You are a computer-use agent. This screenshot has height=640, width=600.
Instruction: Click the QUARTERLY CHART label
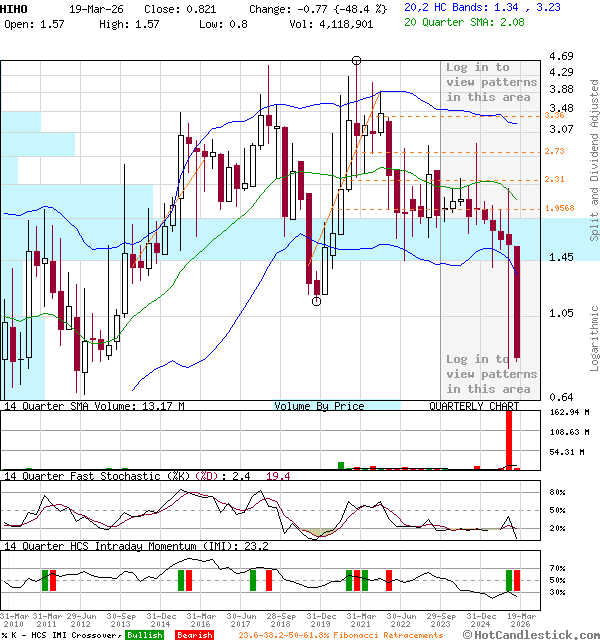[x=474, y=406]
